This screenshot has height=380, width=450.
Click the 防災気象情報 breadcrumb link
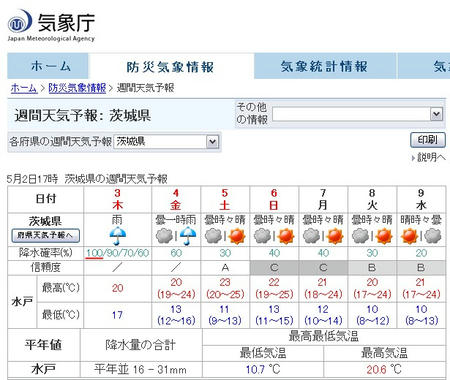point(77,88)
